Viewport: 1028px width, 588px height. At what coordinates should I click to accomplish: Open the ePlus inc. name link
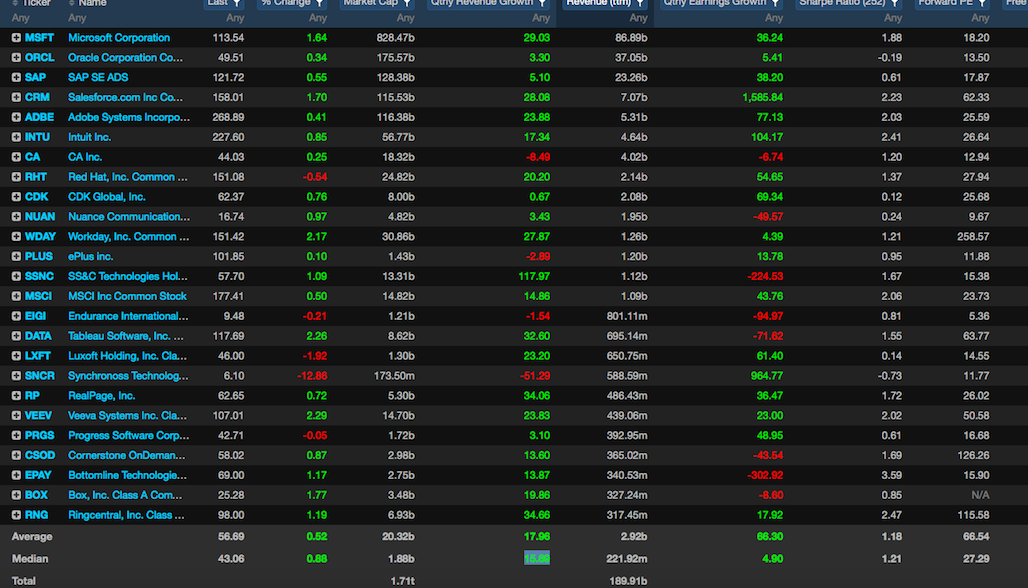(90, 256)
